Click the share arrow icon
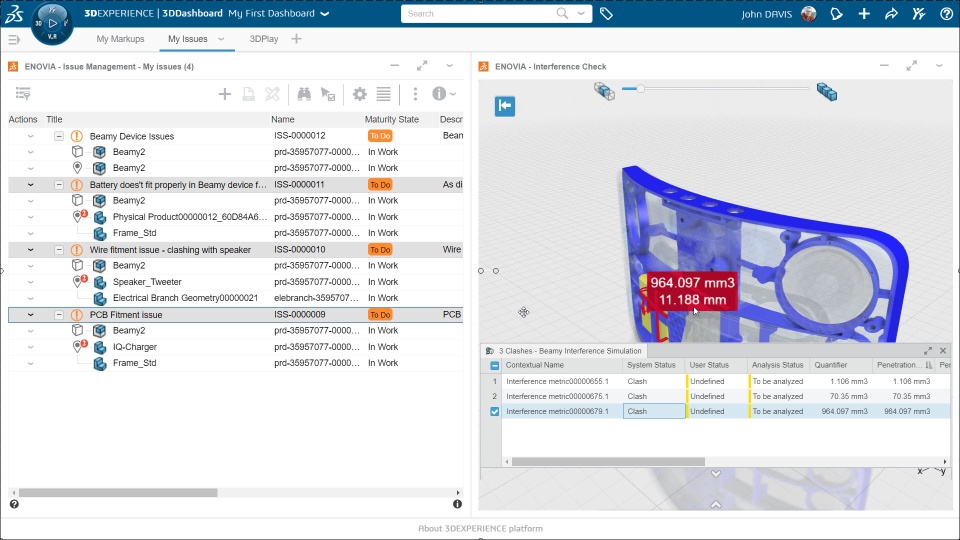 point(891,13)
